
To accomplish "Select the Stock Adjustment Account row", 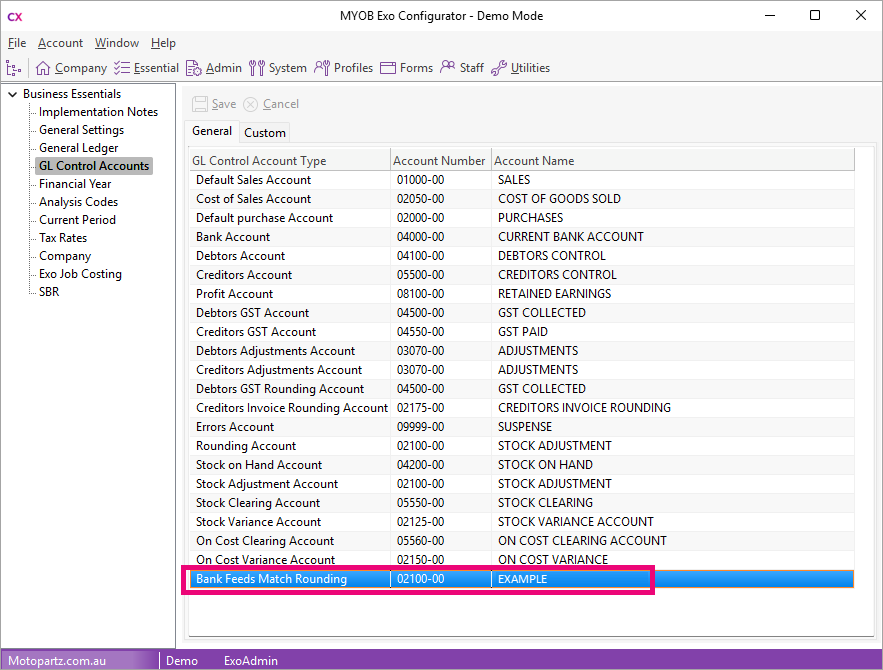I will [521, 484].
